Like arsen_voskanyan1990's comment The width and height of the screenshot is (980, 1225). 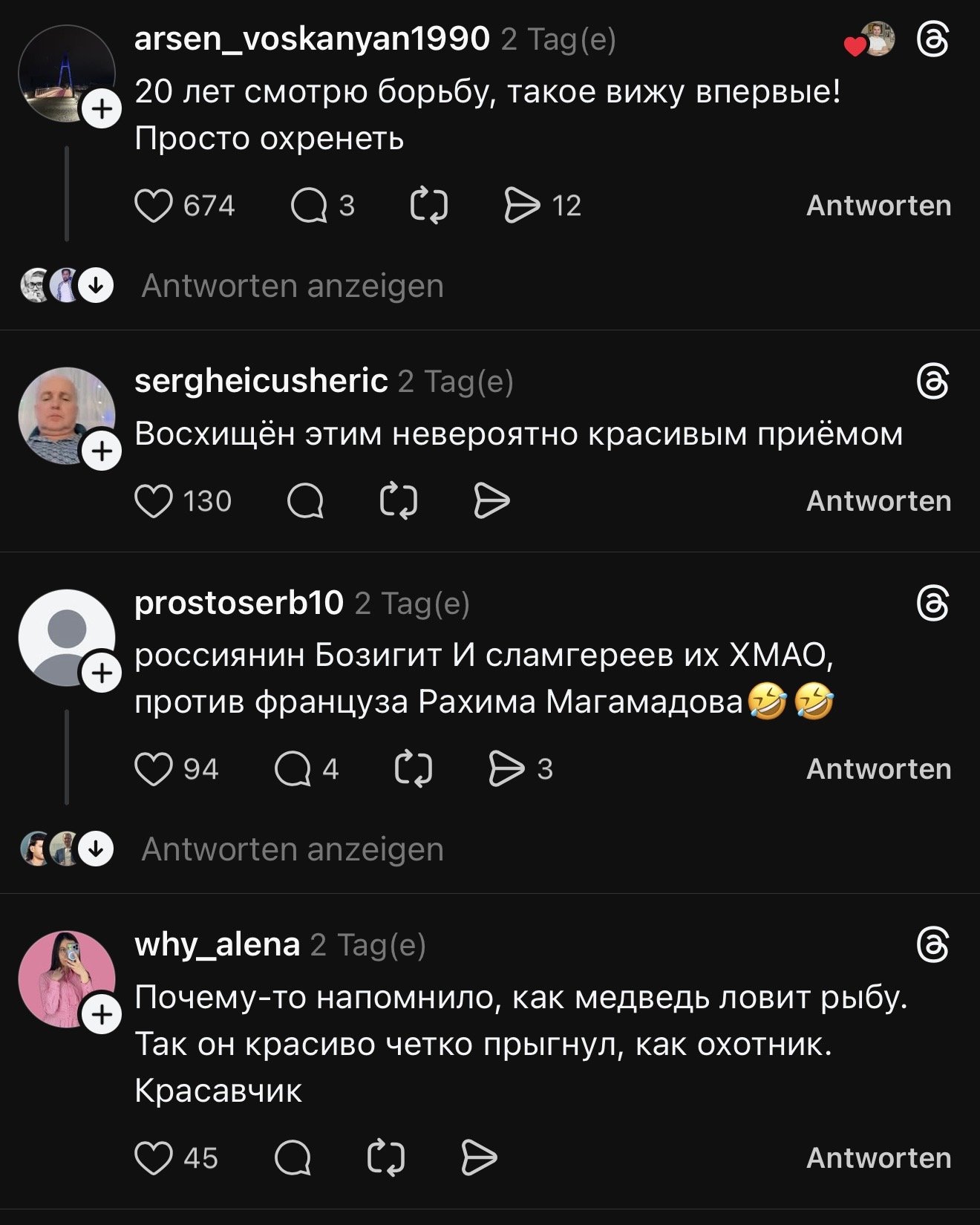click(x=154, y=206)
